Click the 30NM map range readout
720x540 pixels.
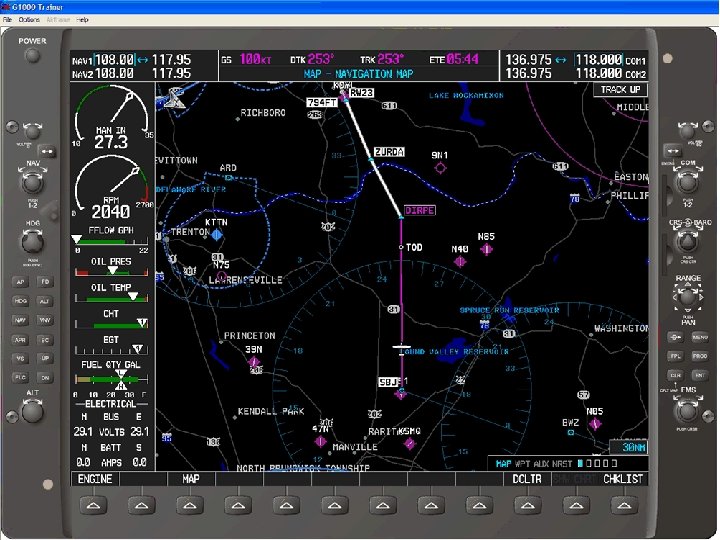point(629,447)
